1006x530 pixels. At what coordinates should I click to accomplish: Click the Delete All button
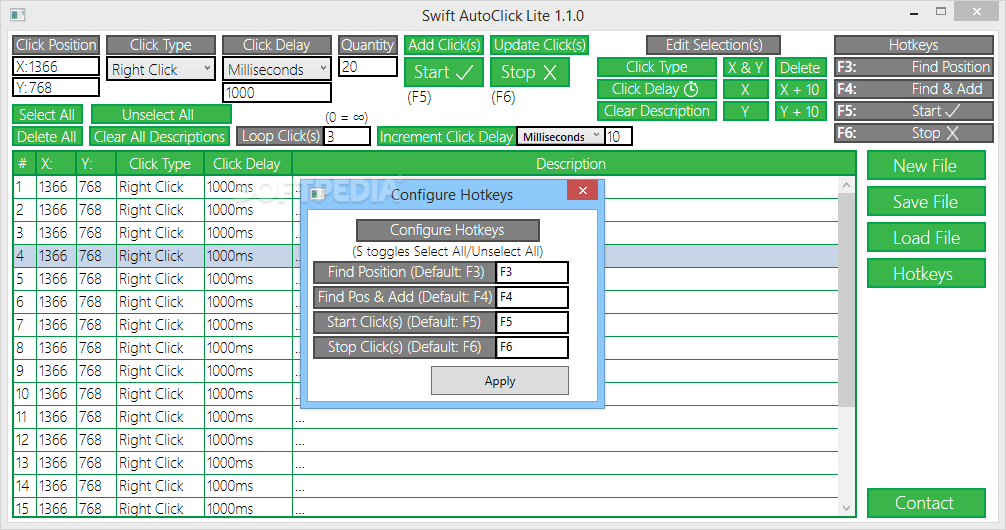point(47,137)
